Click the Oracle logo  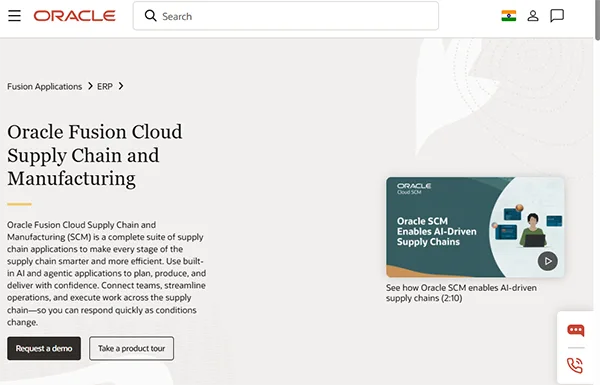coord(75,16)
